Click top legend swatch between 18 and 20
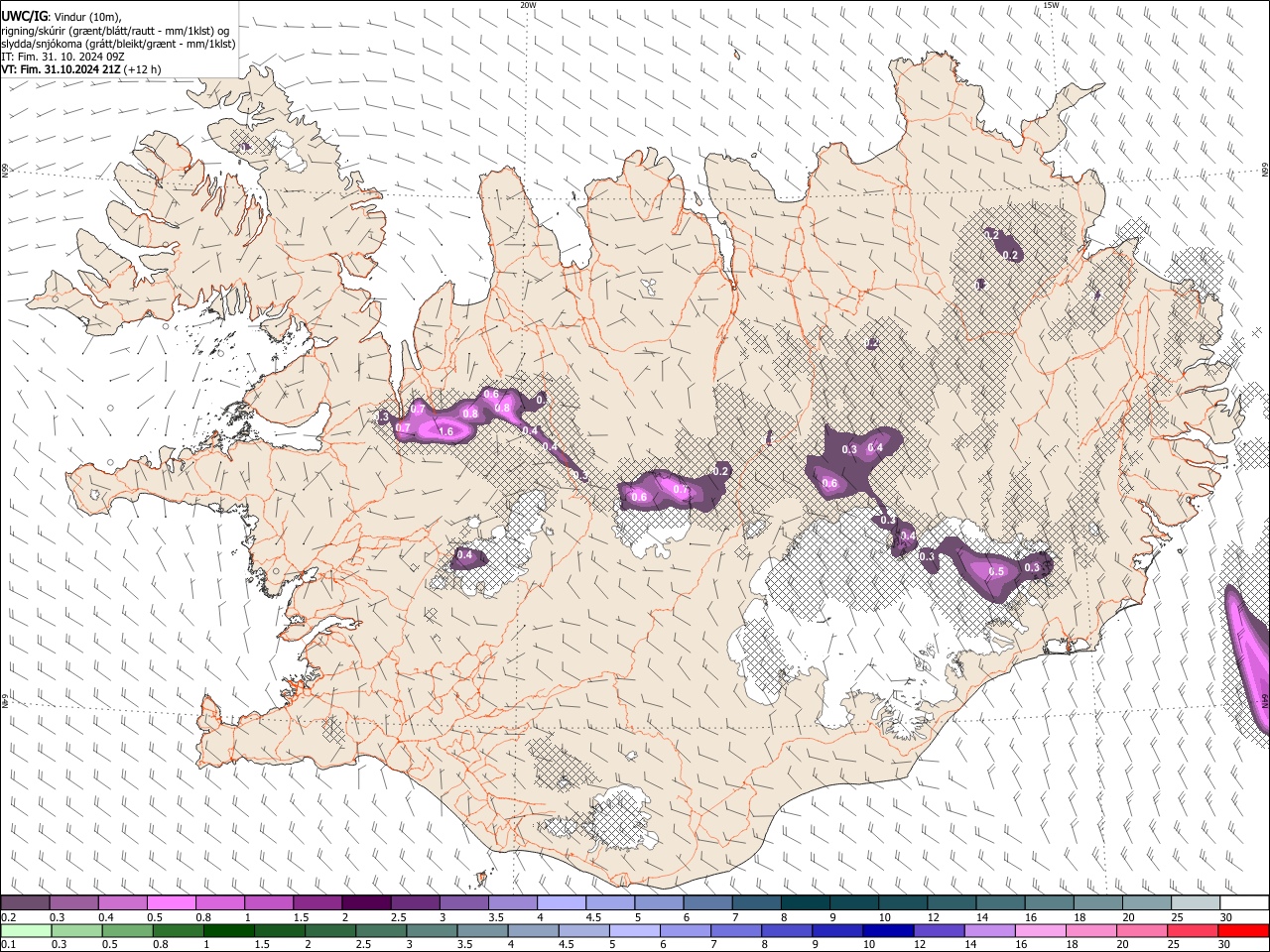The width and height of the screenshot is (1270, 952). pos(1097,903)
